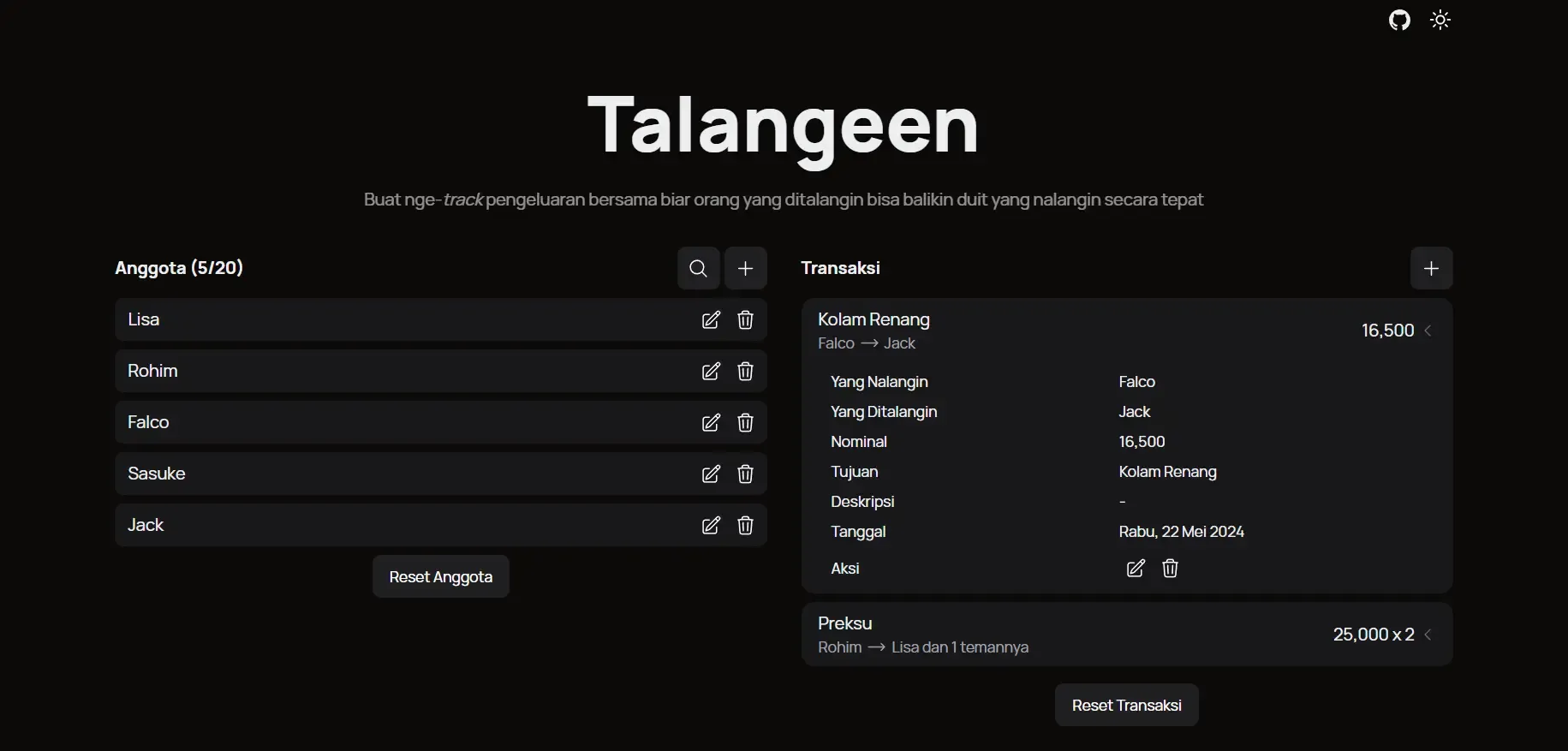Add a new transaction with the plus icon
Viewport: 1568px width, 751px height.
1432,268
